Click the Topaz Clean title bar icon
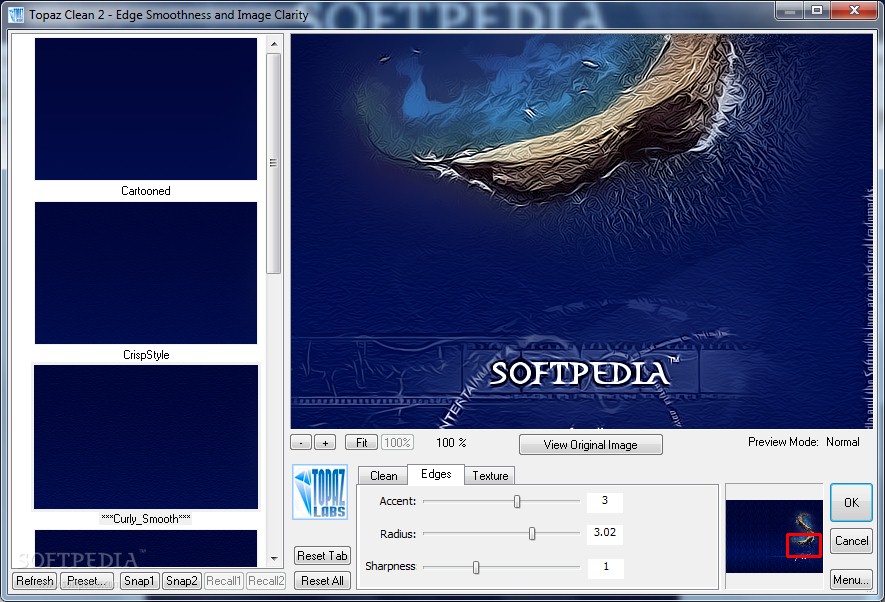This screenshot has width=885, height=602. pos(15,14)
